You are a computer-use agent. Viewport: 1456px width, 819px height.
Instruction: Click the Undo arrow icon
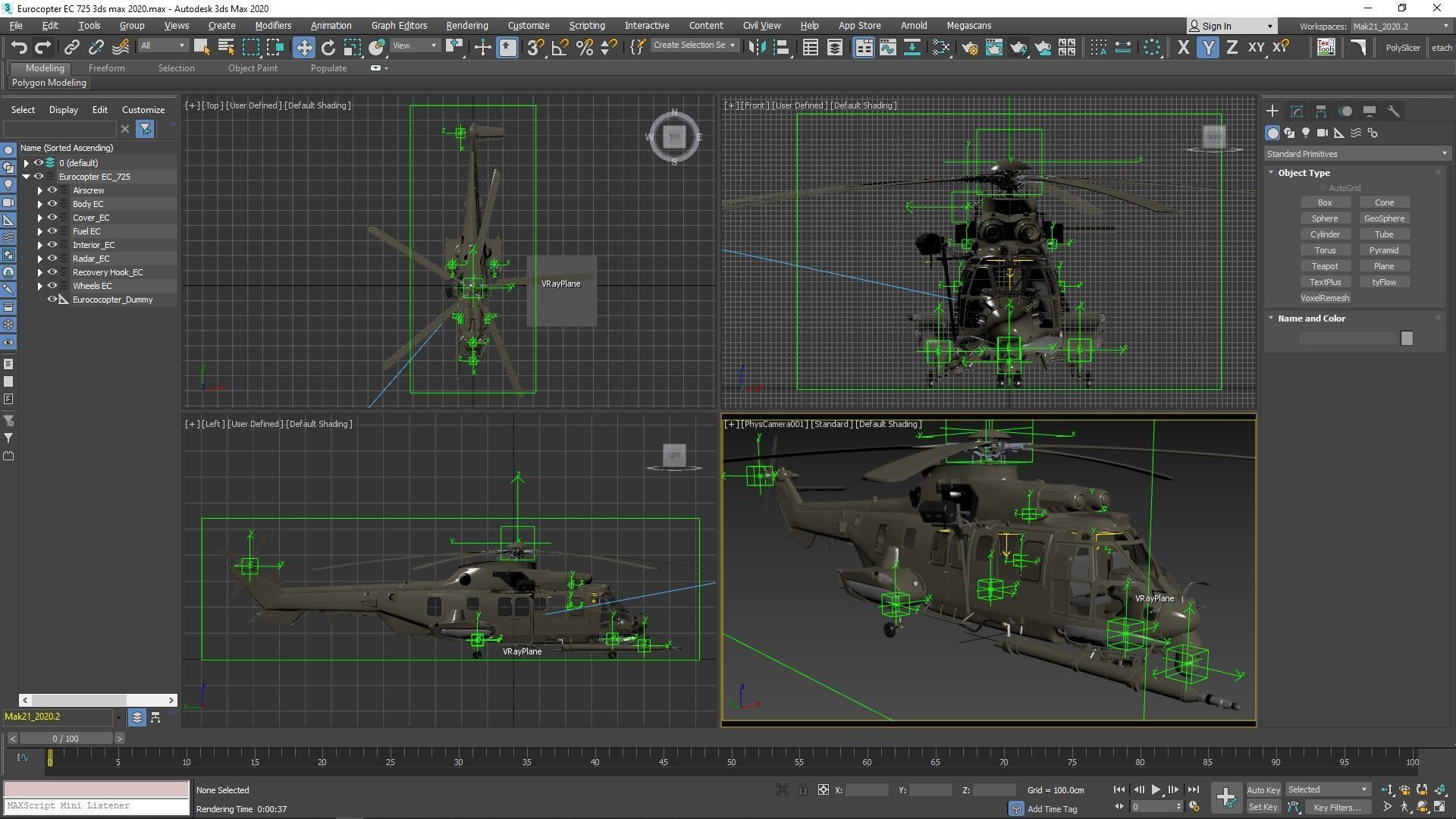click(18, 48)
